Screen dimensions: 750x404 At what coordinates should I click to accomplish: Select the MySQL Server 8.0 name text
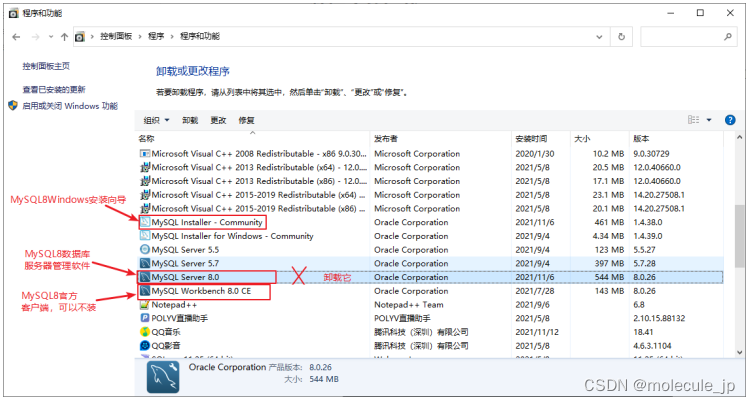(185, 277)
